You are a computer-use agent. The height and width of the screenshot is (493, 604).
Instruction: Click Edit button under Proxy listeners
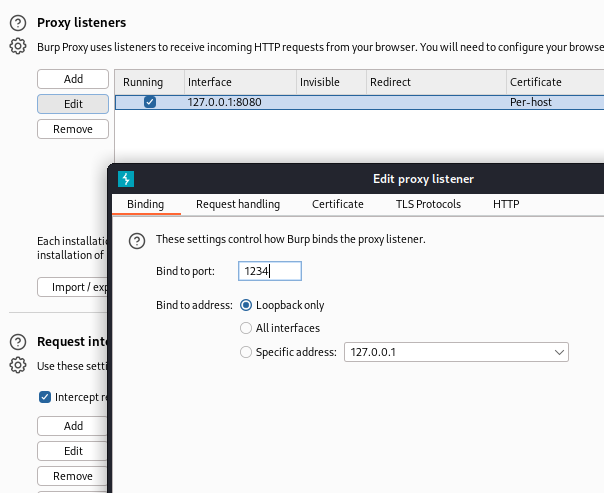tap(73, 104)
